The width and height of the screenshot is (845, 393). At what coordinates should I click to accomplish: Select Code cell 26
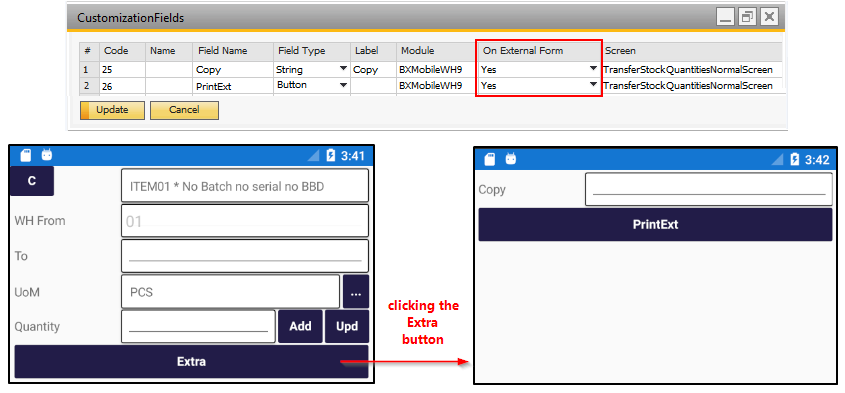pos(122,86)
